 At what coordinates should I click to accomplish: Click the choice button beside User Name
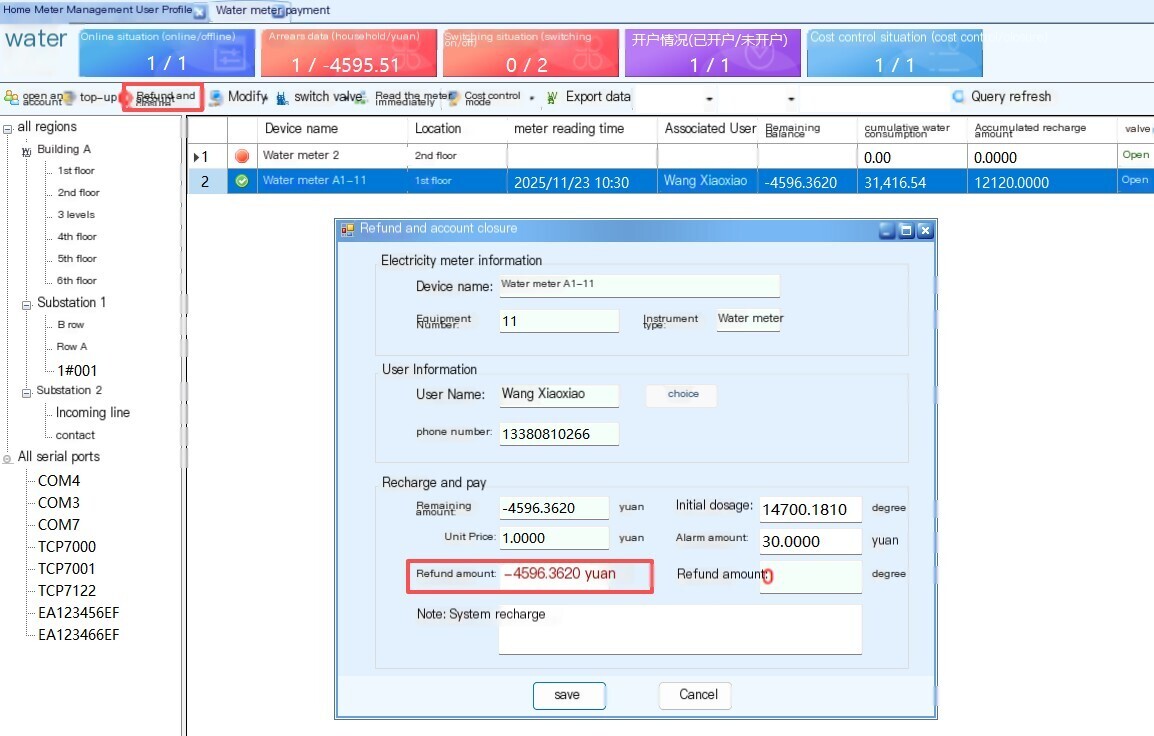click(682, 394)
